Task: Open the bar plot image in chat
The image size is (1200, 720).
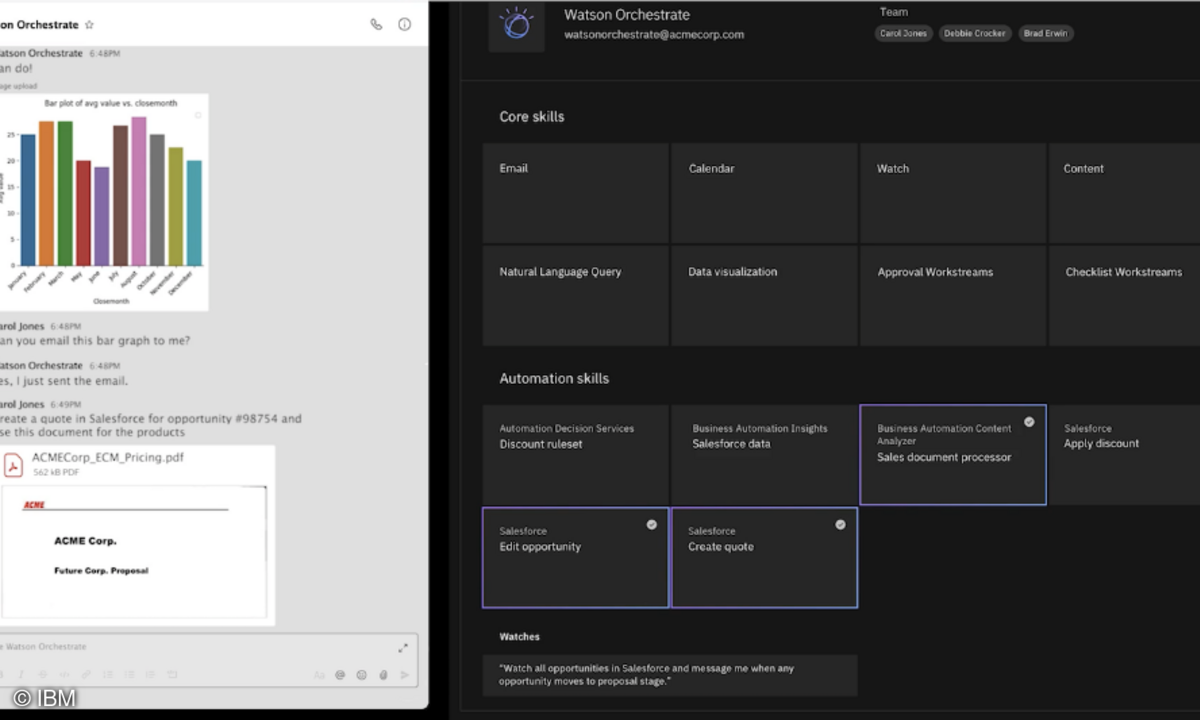Action: tap(104, 202)
